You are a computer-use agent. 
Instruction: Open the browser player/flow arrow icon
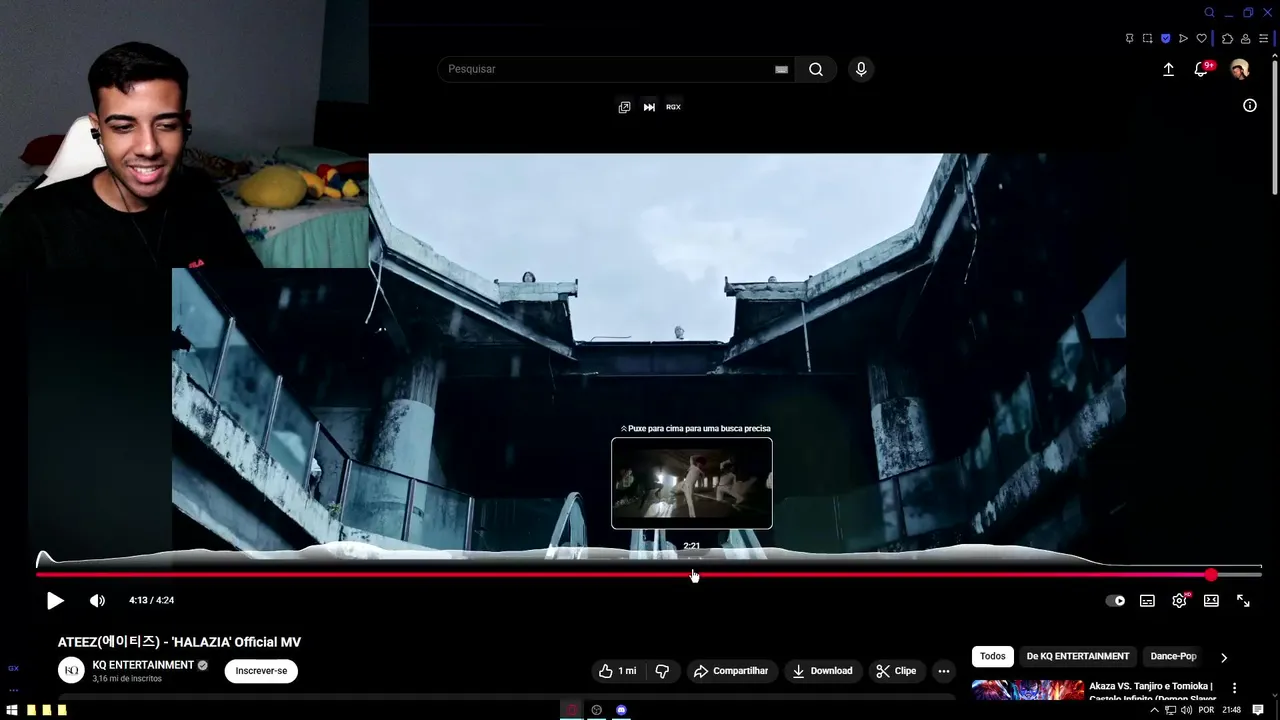(x=1183, y=39)
